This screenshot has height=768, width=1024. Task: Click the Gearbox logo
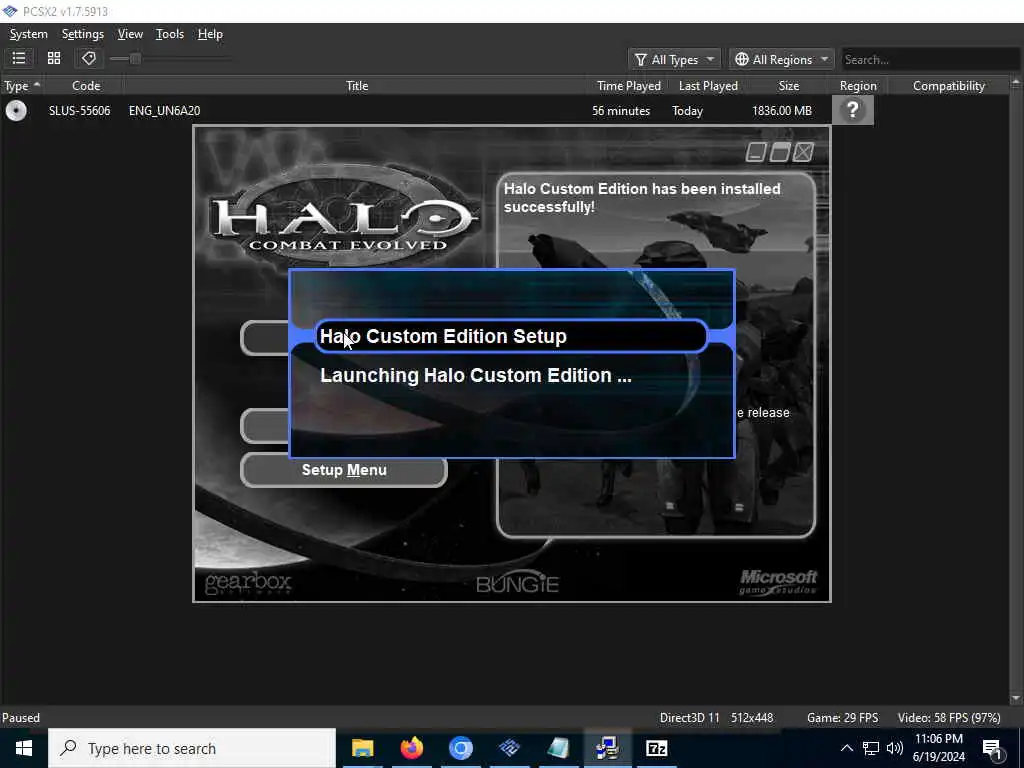tap(248, 583)
